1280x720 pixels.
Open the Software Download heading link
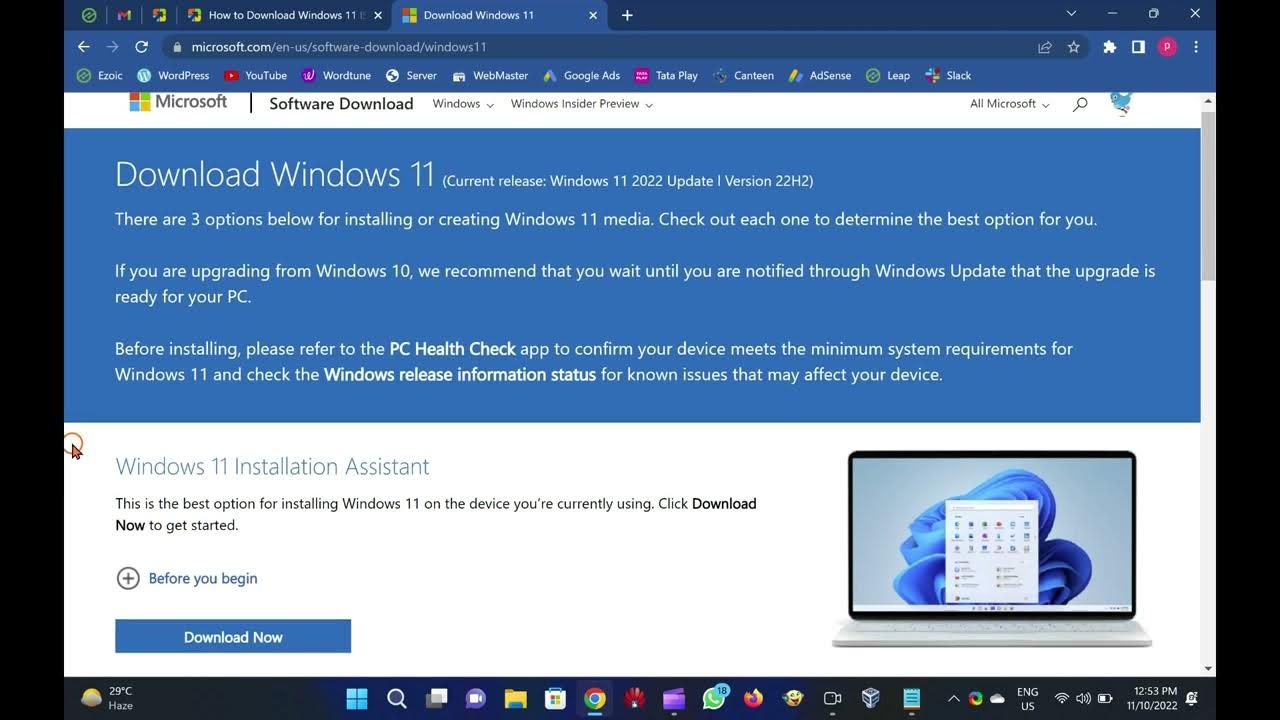[341, 103]
